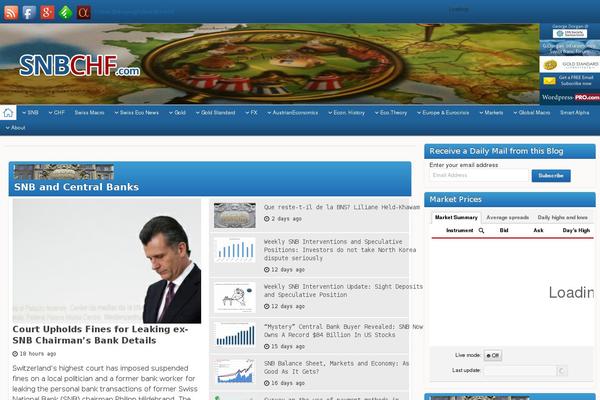Screen dimensions: 600x400
Task: Click the Email Address input field
Action: pos(479,175)
